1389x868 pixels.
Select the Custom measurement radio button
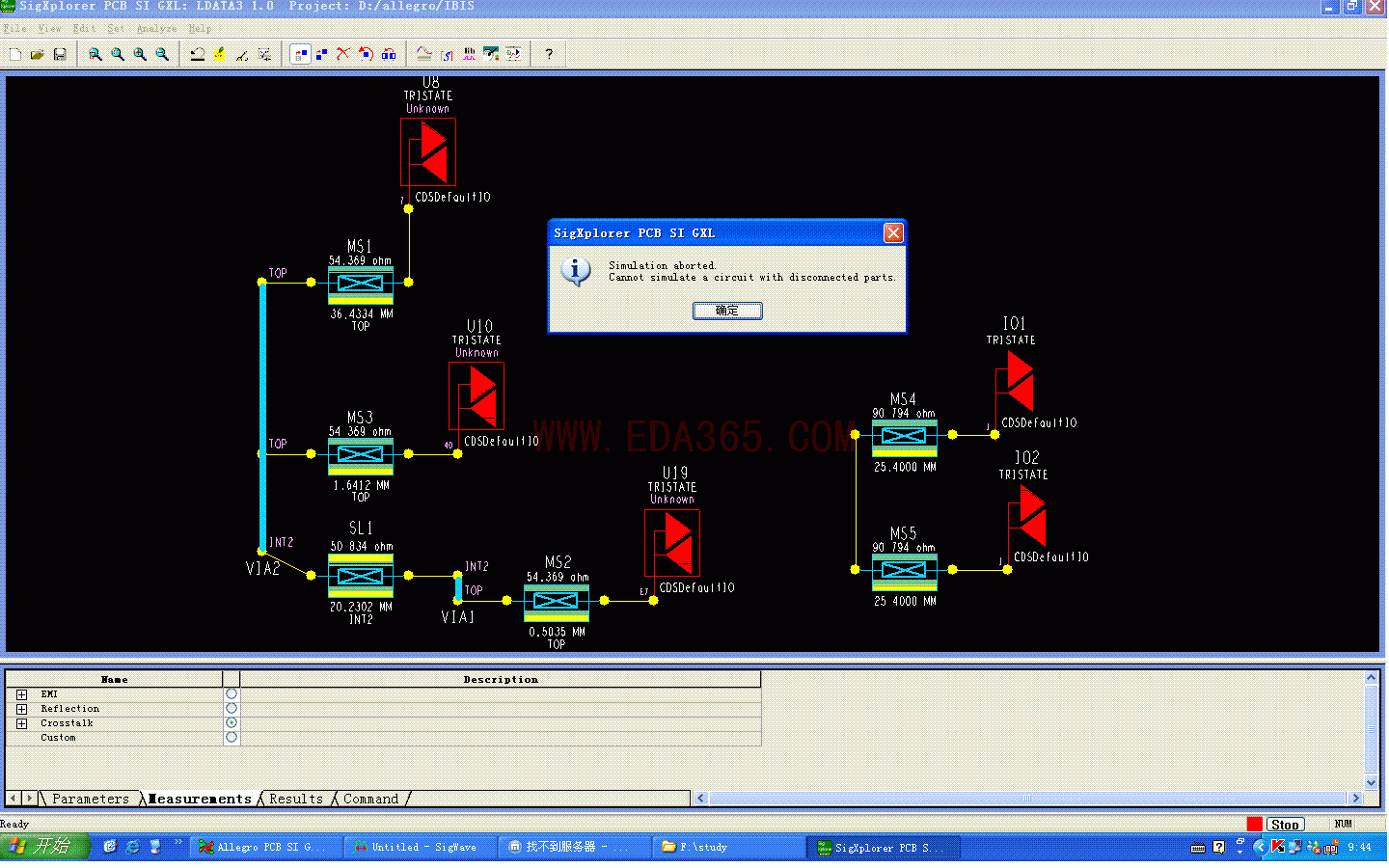pos(231,738)
